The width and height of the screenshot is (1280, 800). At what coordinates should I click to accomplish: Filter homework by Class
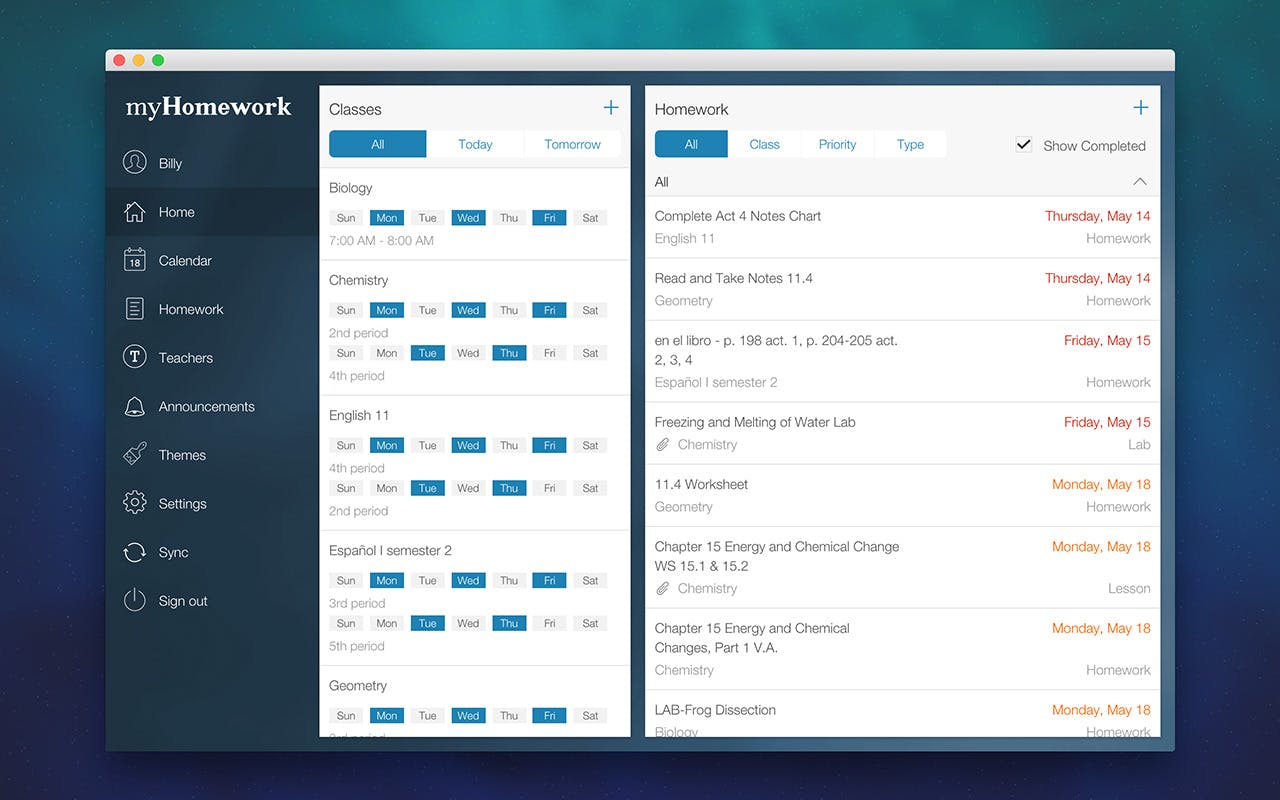(x=764, y=144)
